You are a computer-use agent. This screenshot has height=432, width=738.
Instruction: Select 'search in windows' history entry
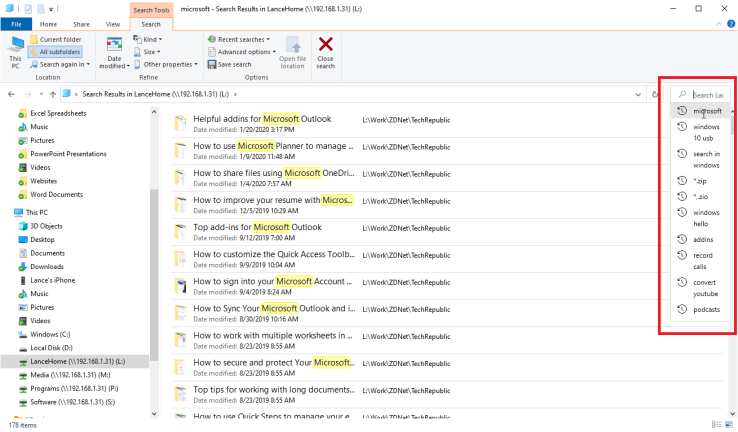pos(701,160)
